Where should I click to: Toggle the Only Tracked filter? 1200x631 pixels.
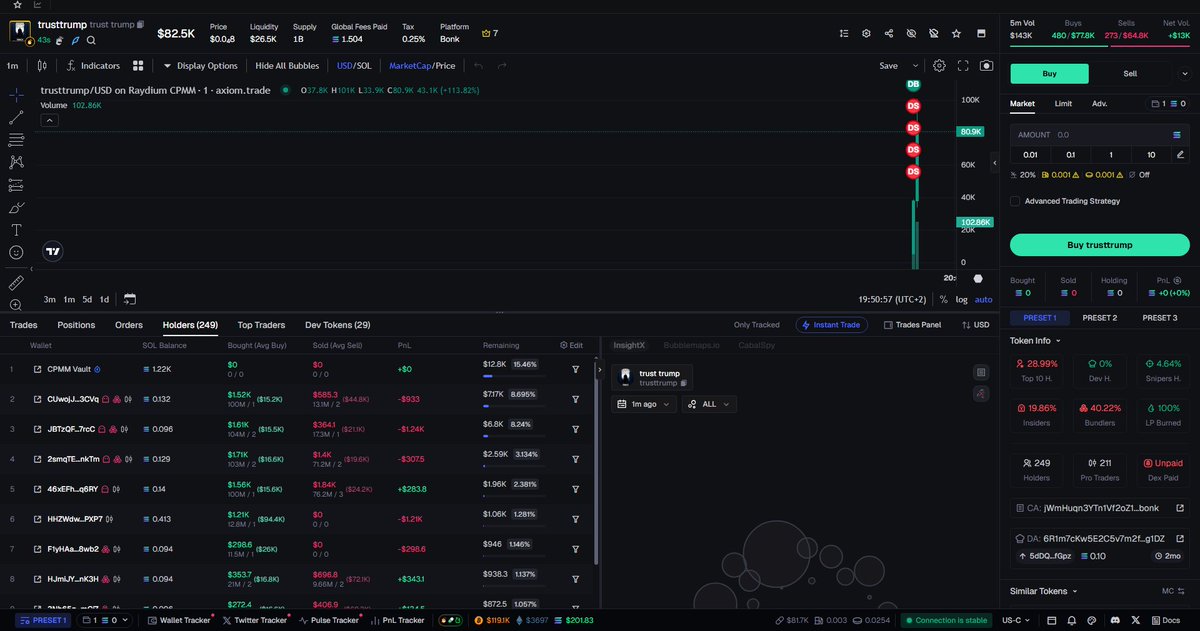(x=756, y=325)
